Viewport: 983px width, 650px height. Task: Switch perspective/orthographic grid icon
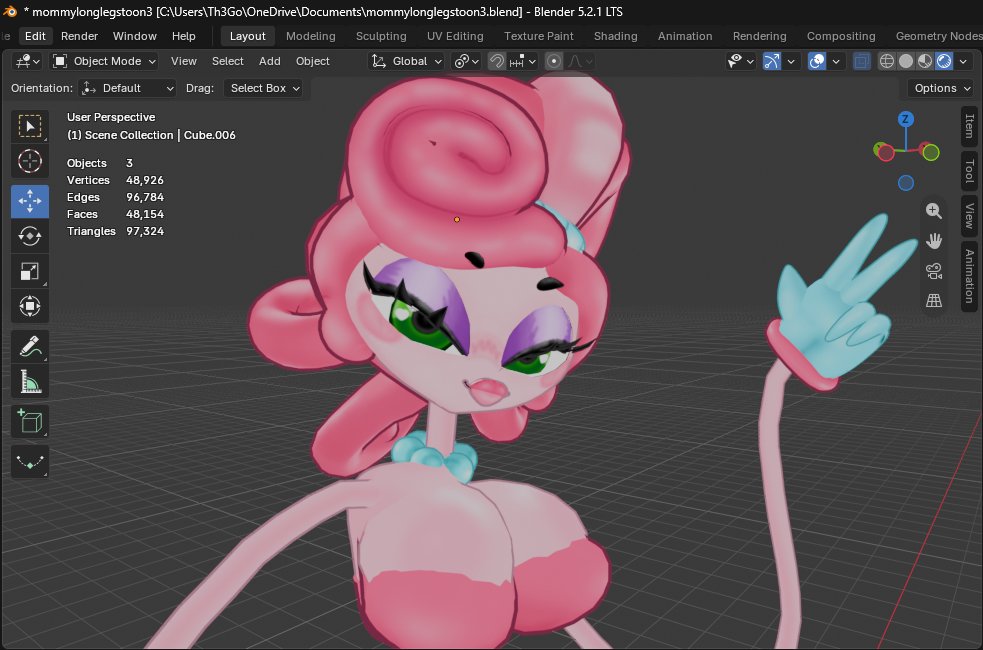[933, 301]
